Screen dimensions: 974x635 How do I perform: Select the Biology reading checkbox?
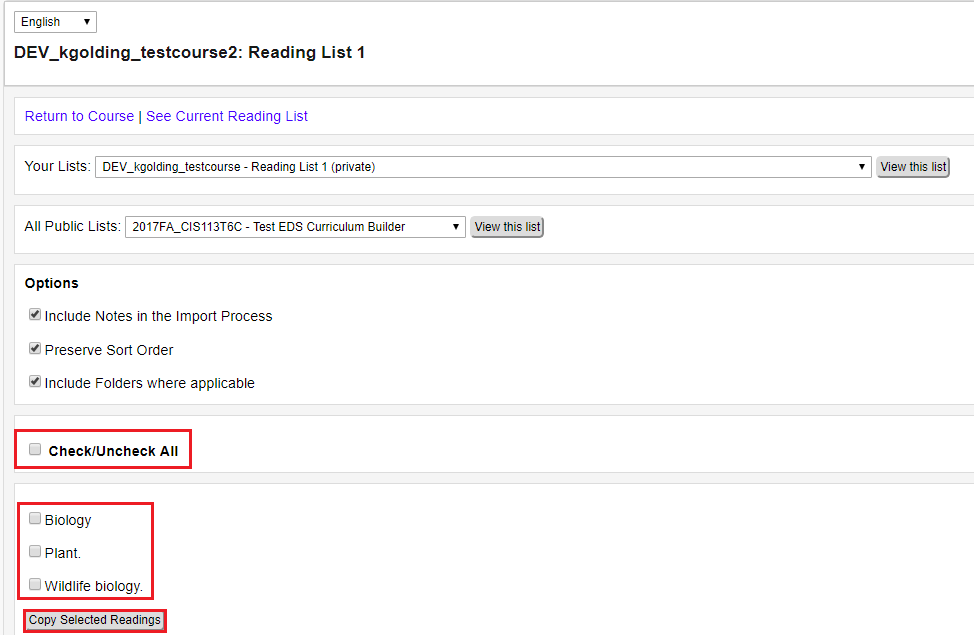[35, 518]
